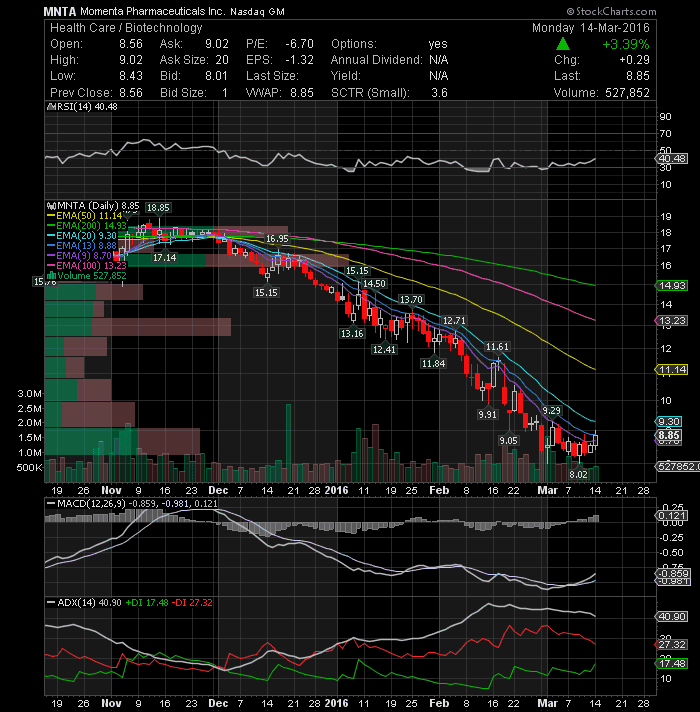Click the EMA(13) 8.88 legend entry
Image resolution: width=700 pixels, height=712 pixels.
(x=86, y=246)
